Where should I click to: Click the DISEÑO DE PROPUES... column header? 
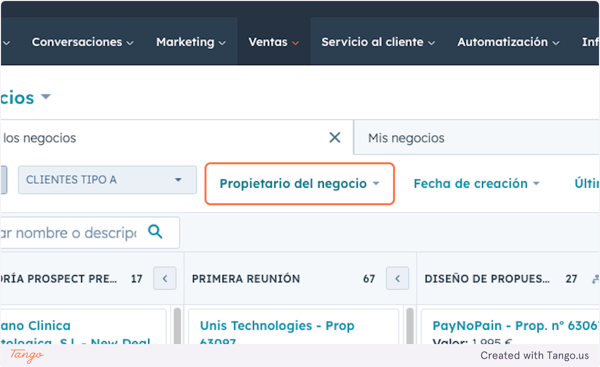(487, 279)
